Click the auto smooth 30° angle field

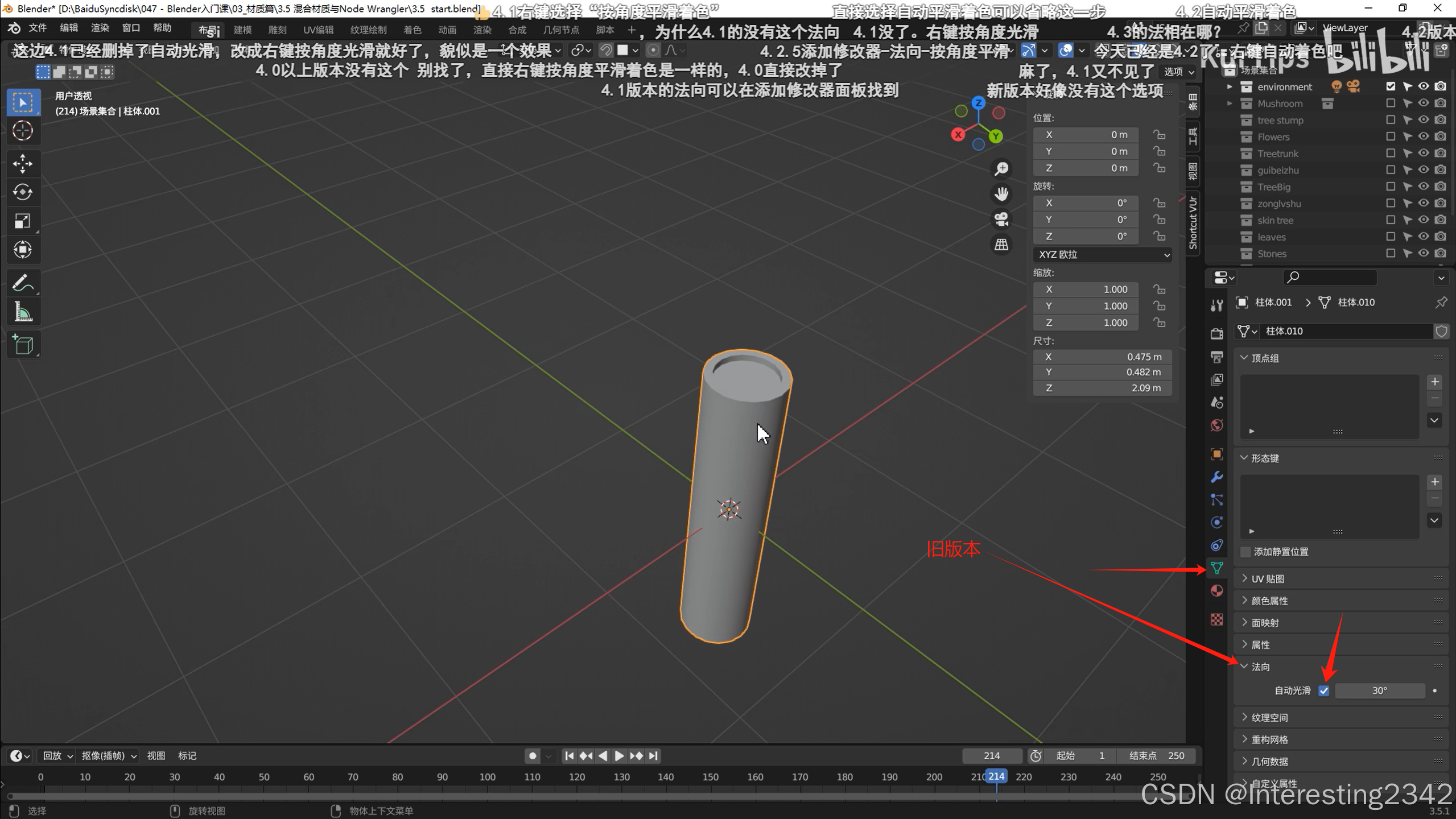pyautogui.click(x=1379, y=690)
